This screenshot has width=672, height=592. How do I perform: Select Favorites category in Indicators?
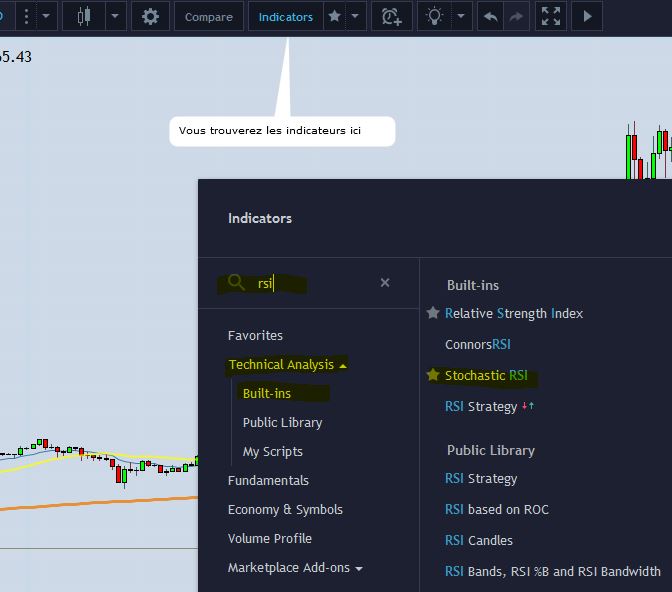pyautogui.click(x=255, y=335)
